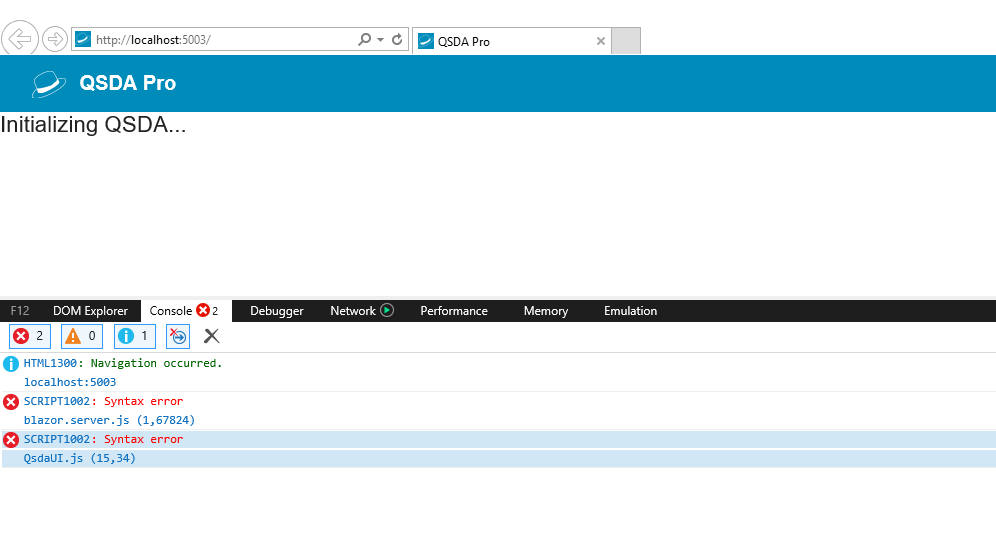This screenshot has width=996, height=553.
Task: Toggle the warnings filter showing 0
Action: click(x=82, y=336)
